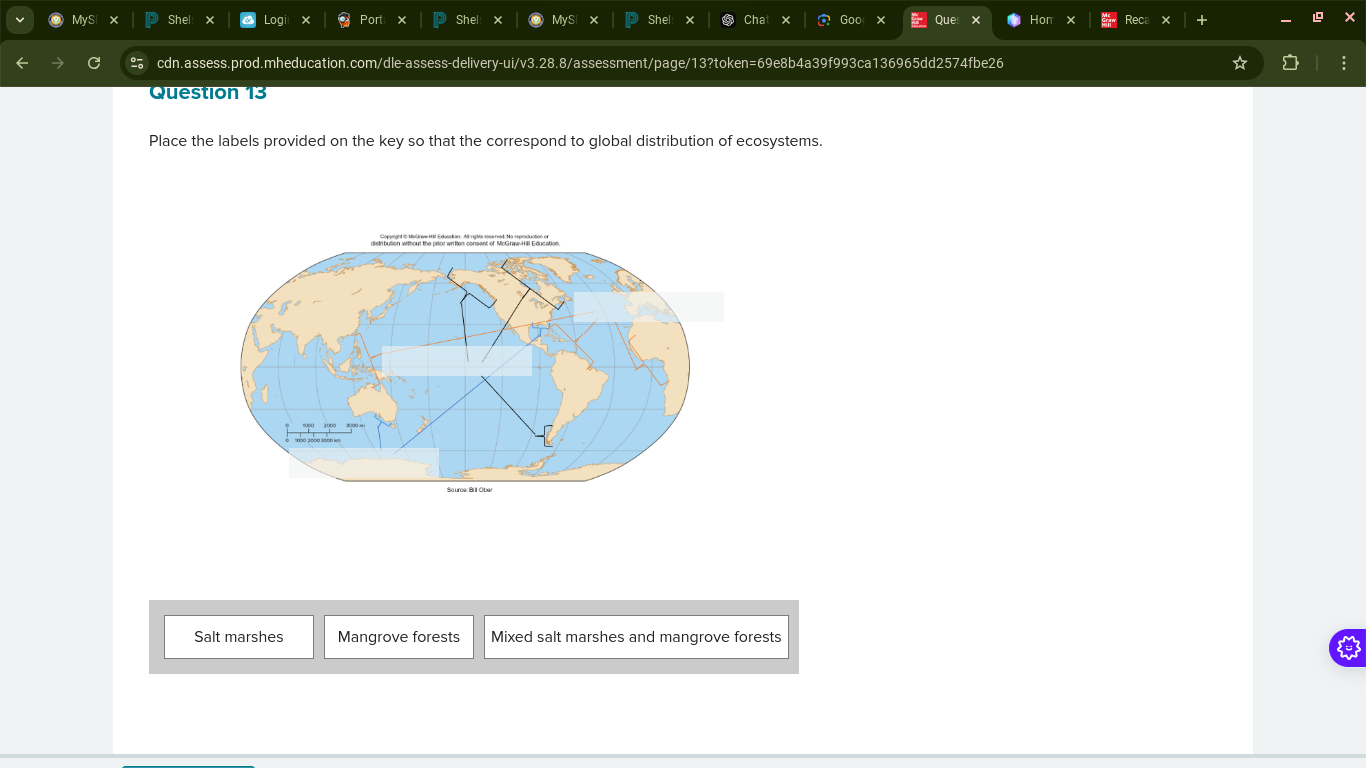
Task: Bookmark this page with the star icon
Action: (1240, 63)
